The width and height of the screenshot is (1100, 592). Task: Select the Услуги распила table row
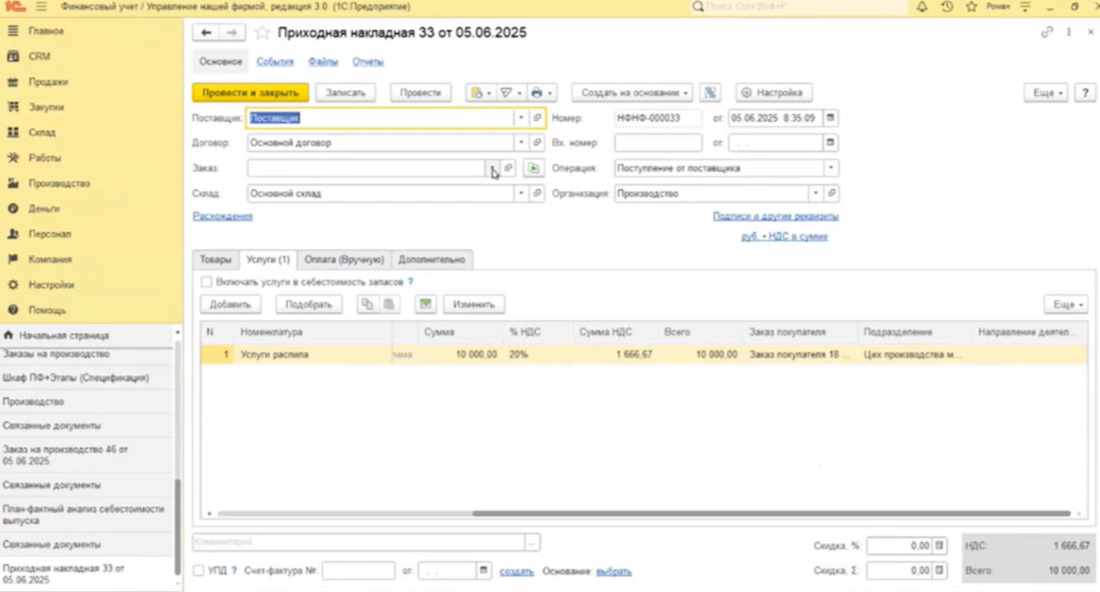(x=643, y=355)
